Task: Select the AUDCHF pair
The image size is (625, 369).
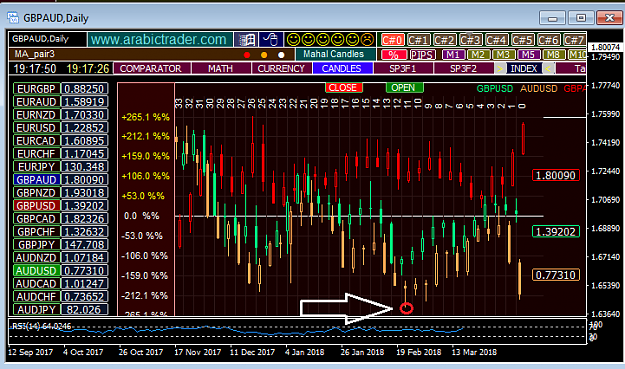Action: pyautogui.click(x=37, y=297)
